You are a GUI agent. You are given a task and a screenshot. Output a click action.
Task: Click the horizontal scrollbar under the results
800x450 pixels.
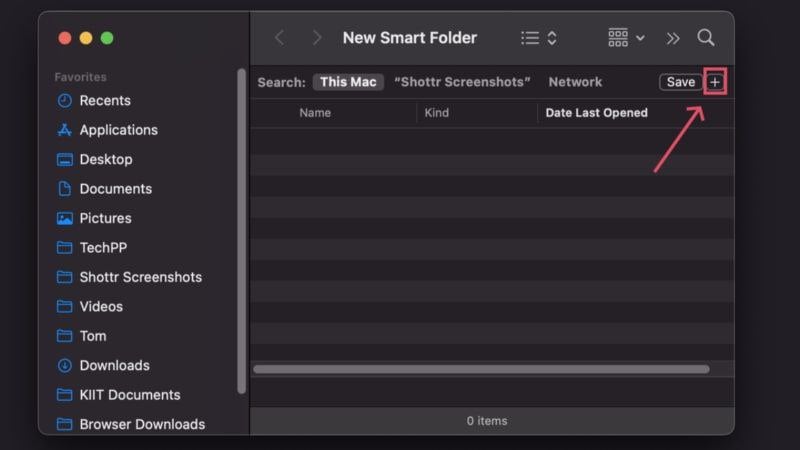[x=481, y=369]
